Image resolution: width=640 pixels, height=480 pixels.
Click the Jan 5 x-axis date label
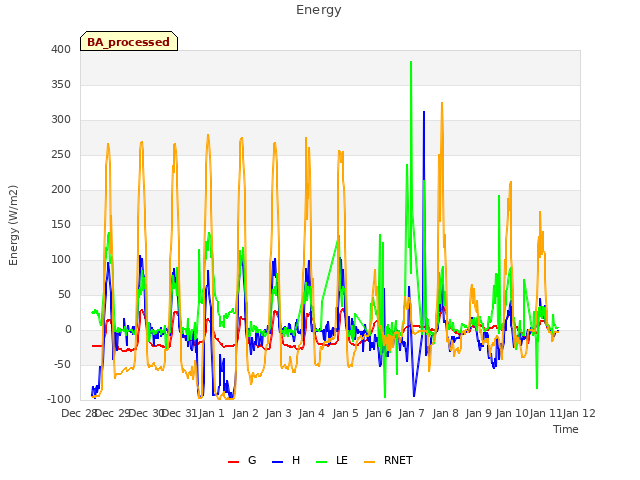coord(345,413)
